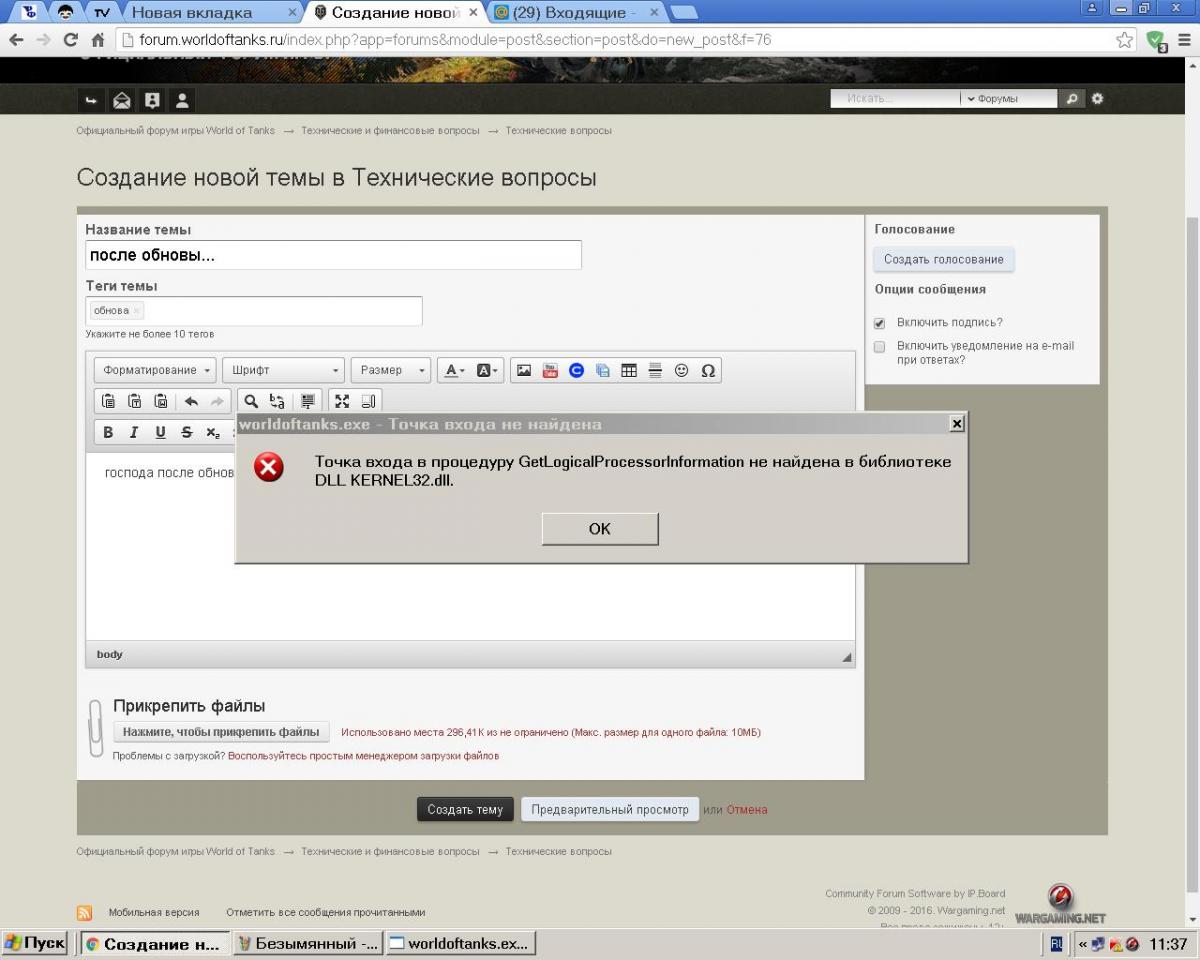Insert special character with Omega icon
This screenshot has height=960, width=1200.
tap(708, 370)
